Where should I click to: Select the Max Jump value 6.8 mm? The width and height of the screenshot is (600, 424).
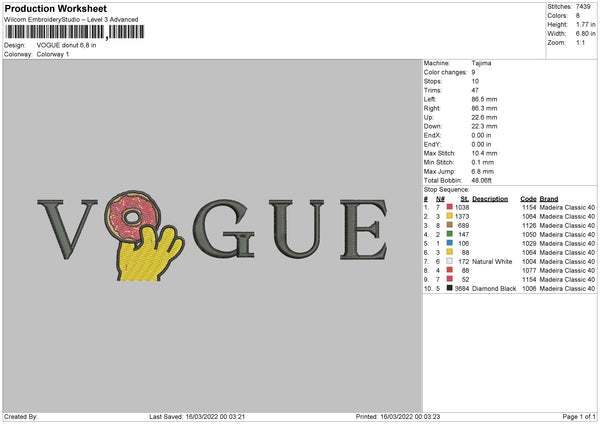483,171
